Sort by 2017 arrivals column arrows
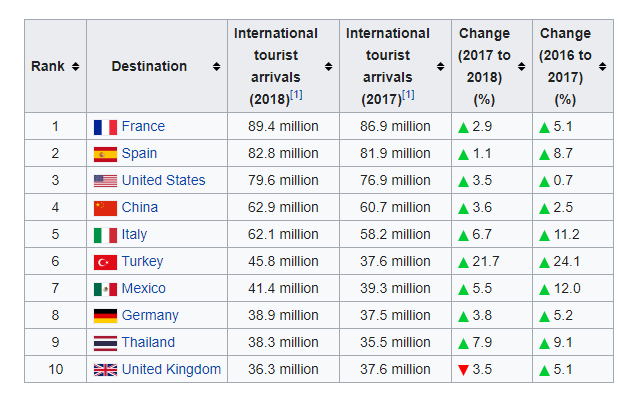Screen dimensions: 638x410 pos(440,67)
